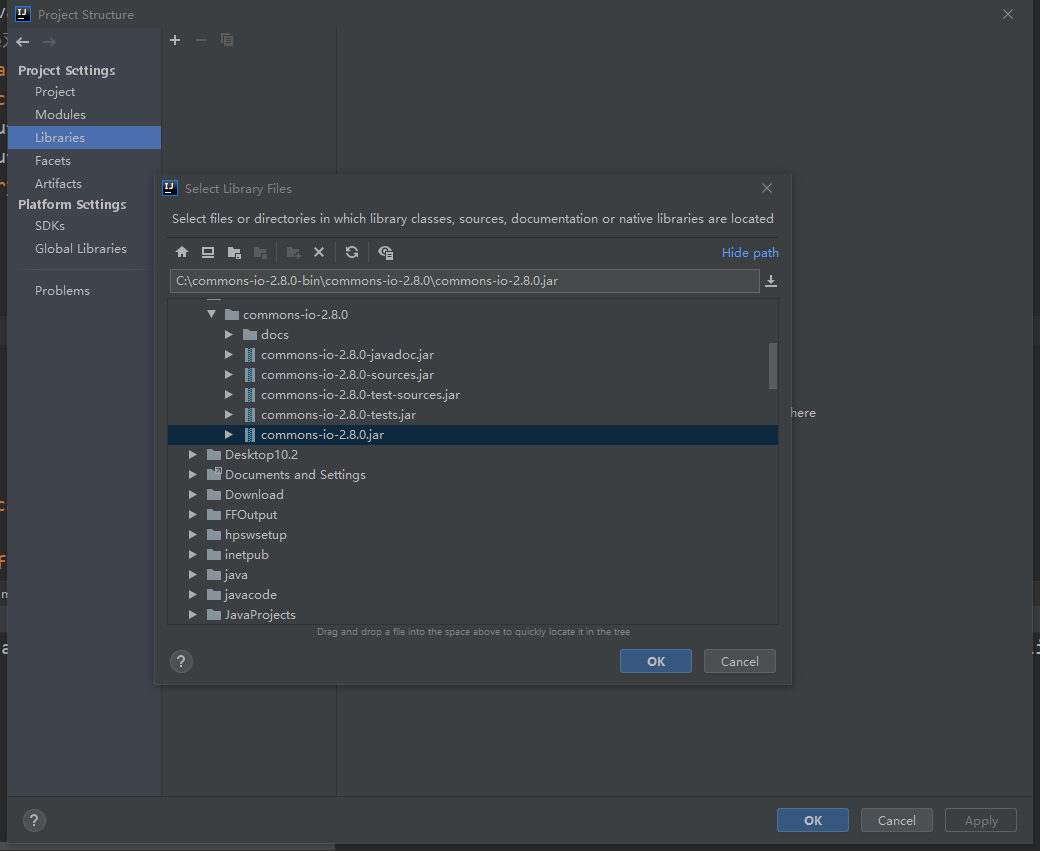Expand the Download folder arrow
The width and height of the screenshot is (1040, 851).
pyautogui.click(x=192, y=495)
